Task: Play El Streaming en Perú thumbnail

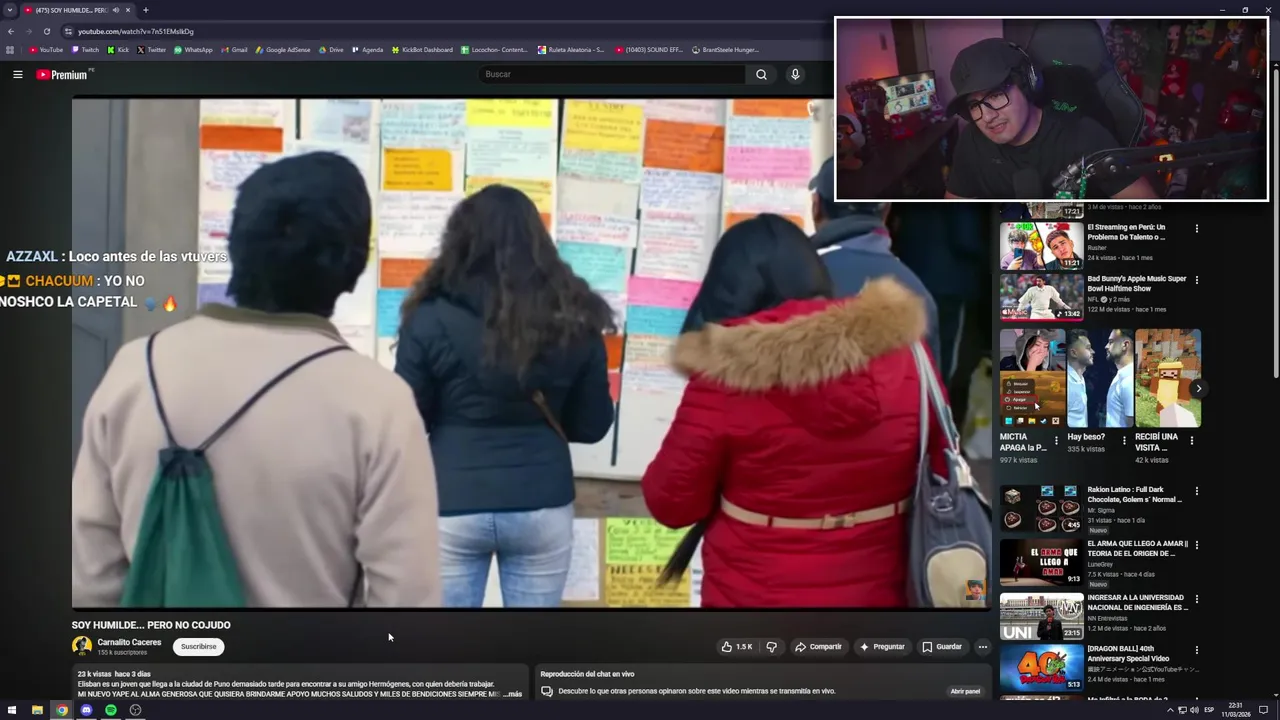Action: click(x=1041, y=245)
